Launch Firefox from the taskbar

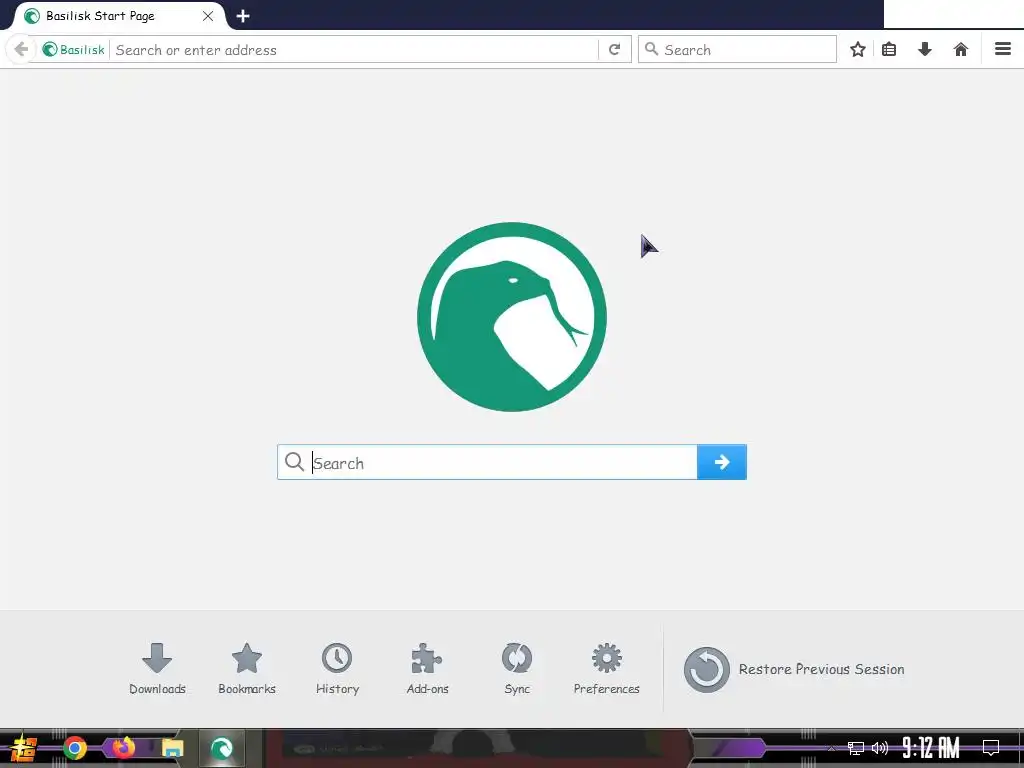click(123, 748)
